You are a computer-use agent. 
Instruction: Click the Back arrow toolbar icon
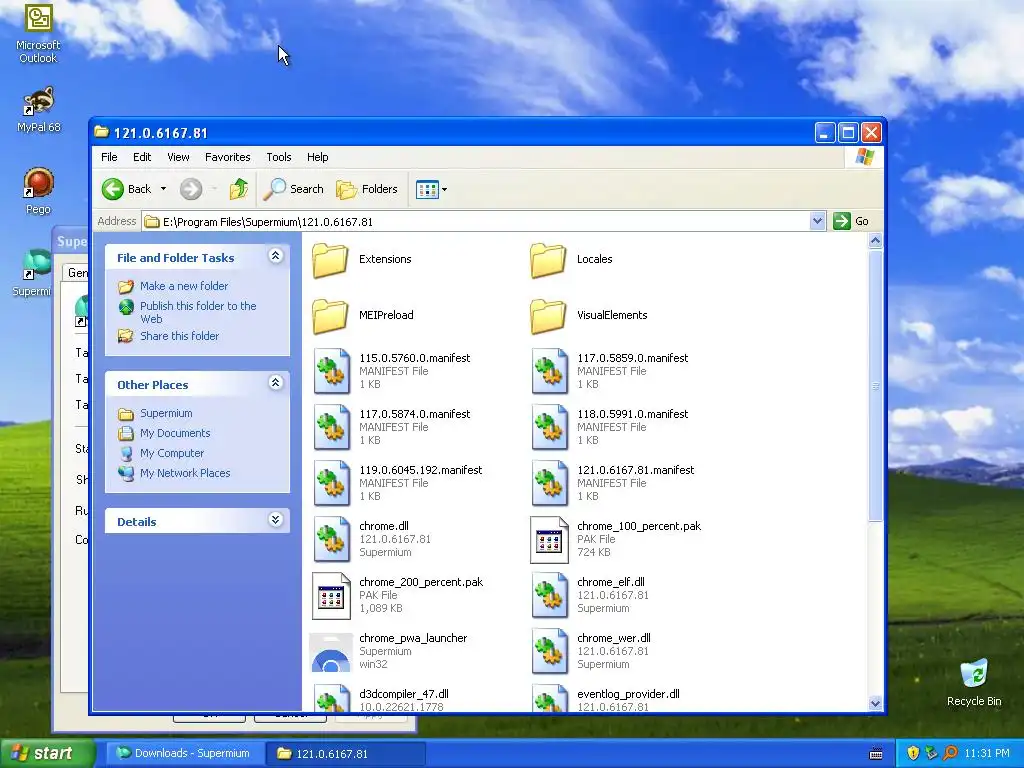tap(112, 189)
